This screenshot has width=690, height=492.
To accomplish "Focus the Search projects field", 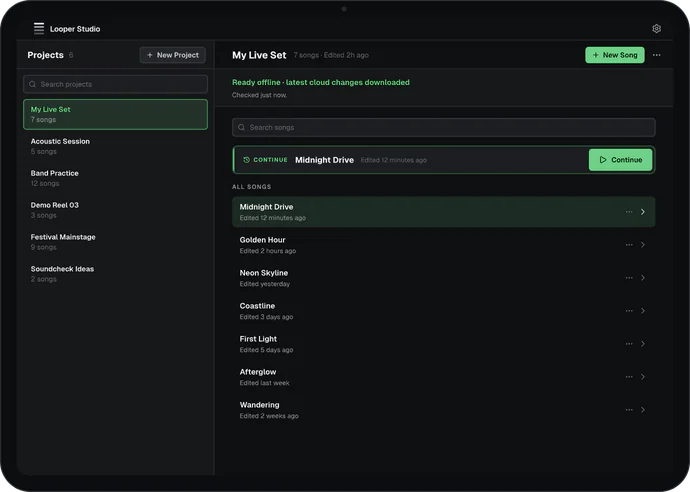I will click(x=115, y=84).
